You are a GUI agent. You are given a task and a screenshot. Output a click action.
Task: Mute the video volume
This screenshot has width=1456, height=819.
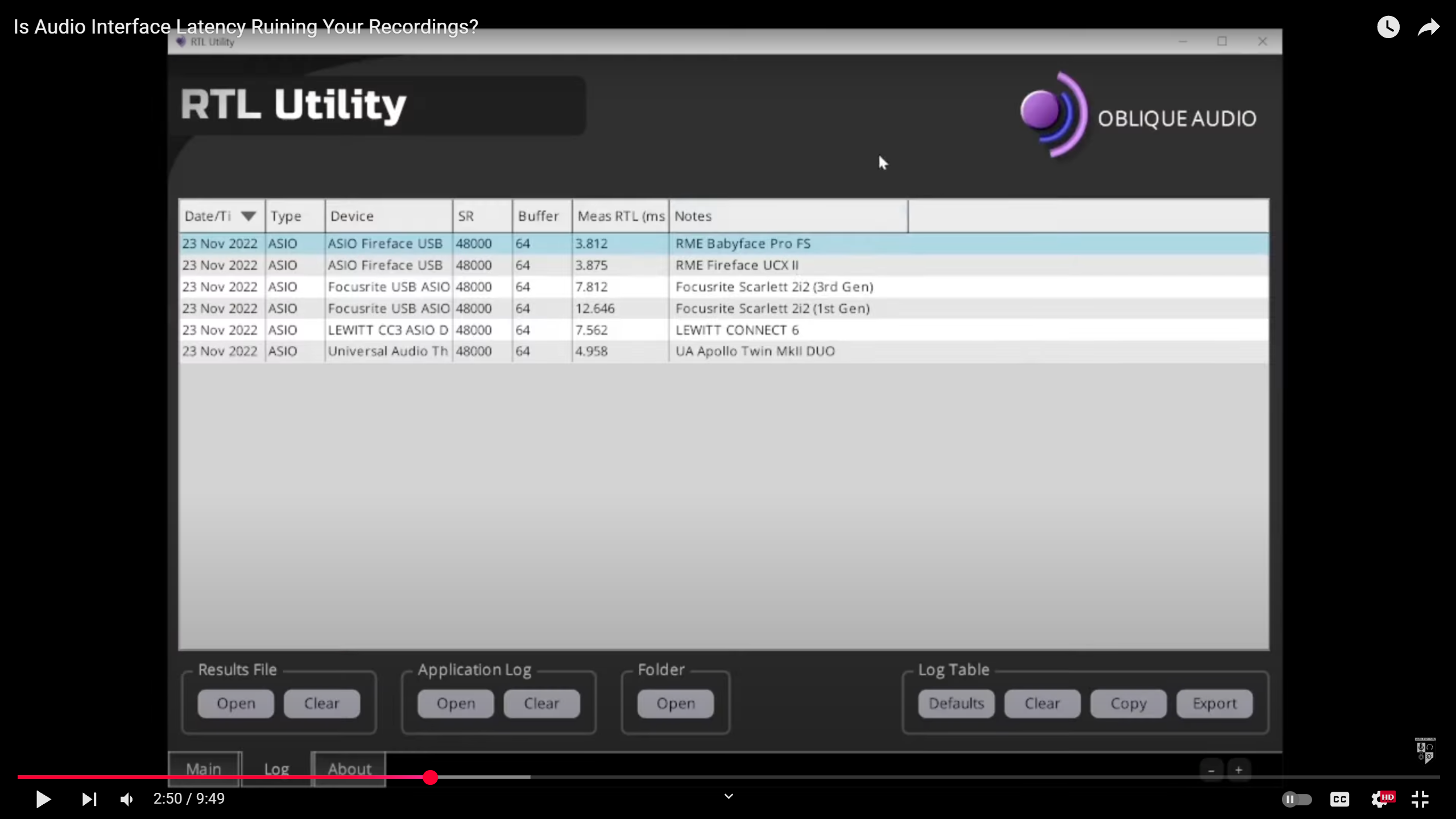[126, 799]
